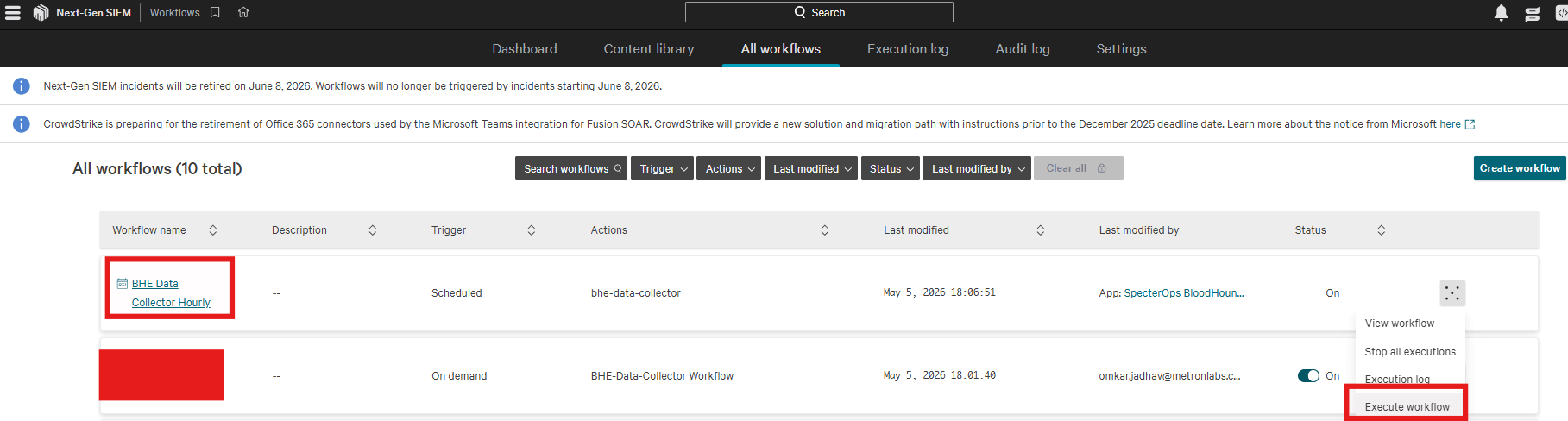Select the All workflows tab
This screenshot has width=1568, height=421.
(781, 49)
